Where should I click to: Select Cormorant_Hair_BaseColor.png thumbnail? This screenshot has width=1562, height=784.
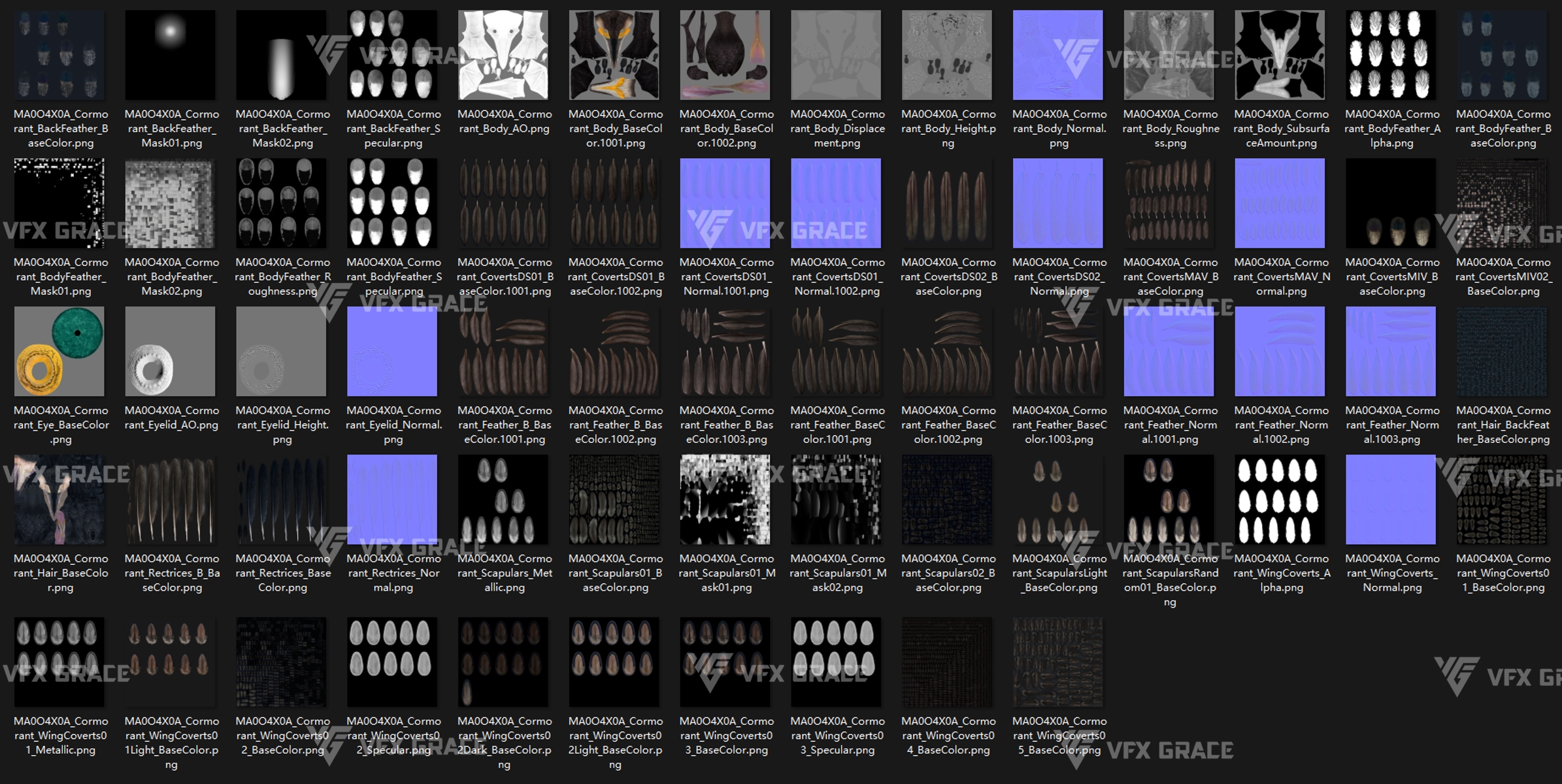(x=59, y=500)
